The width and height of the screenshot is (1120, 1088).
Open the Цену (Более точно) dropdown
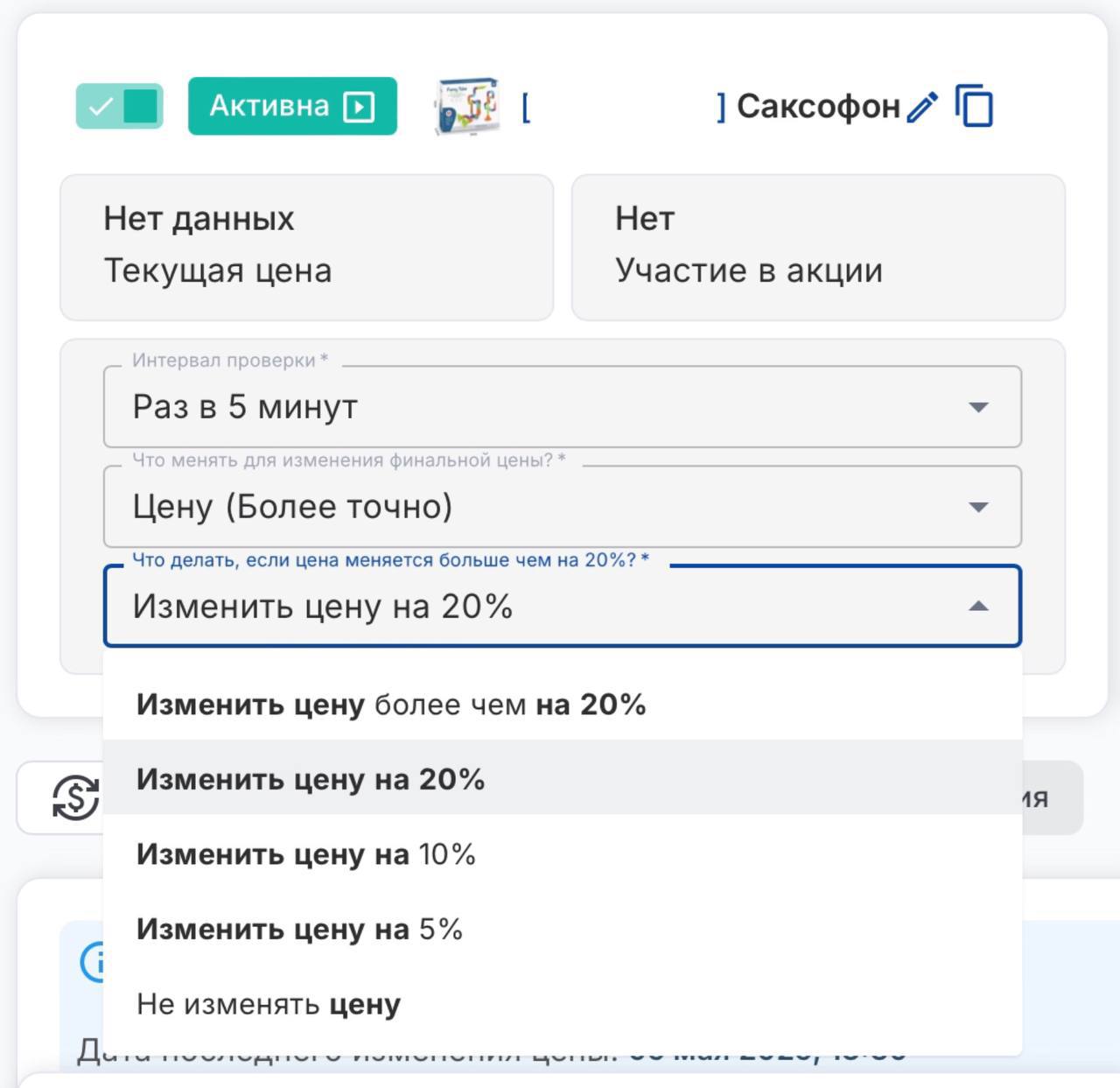(x=562, y=507)
